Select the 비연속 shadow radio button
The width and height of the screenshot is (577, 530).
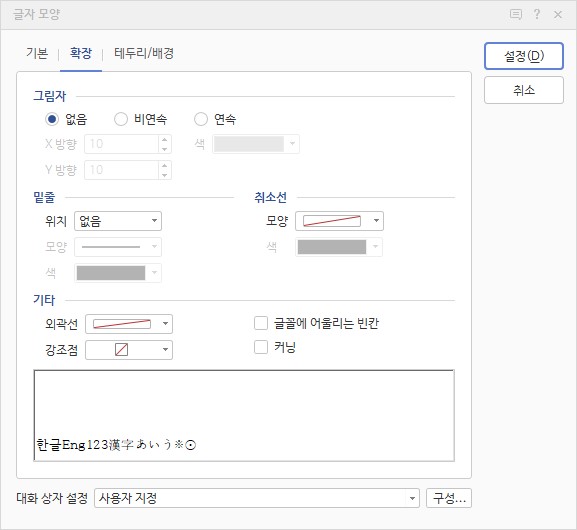click(121, 119)
